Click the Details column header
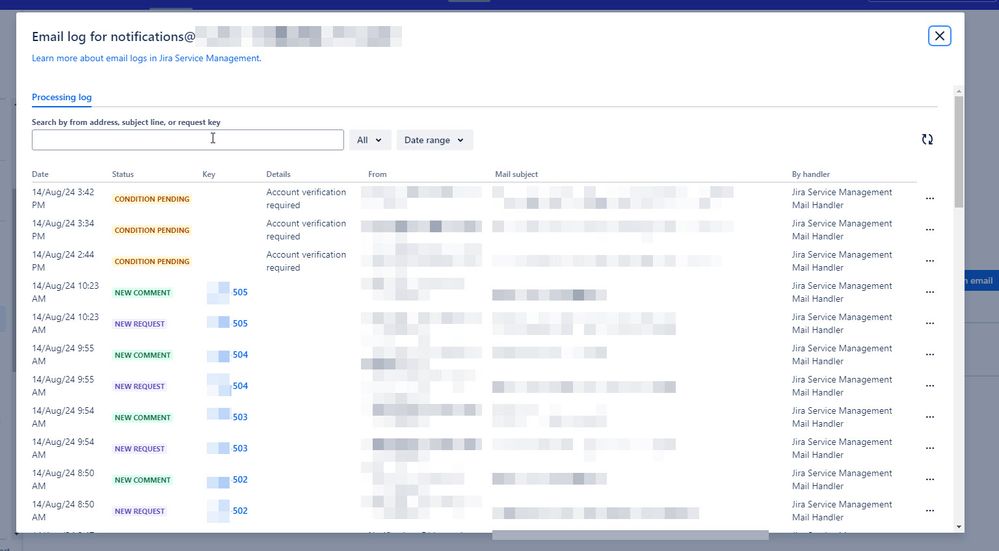 (x=278, y=174)
